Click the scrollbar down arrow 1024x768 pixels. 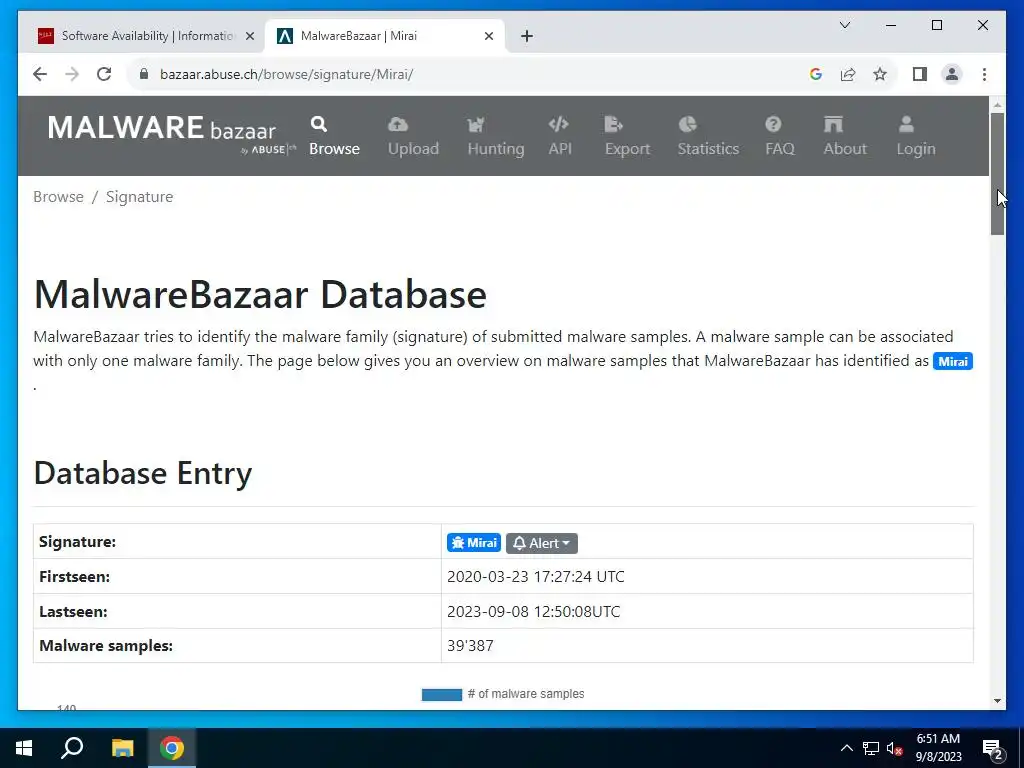click(997, 701)
